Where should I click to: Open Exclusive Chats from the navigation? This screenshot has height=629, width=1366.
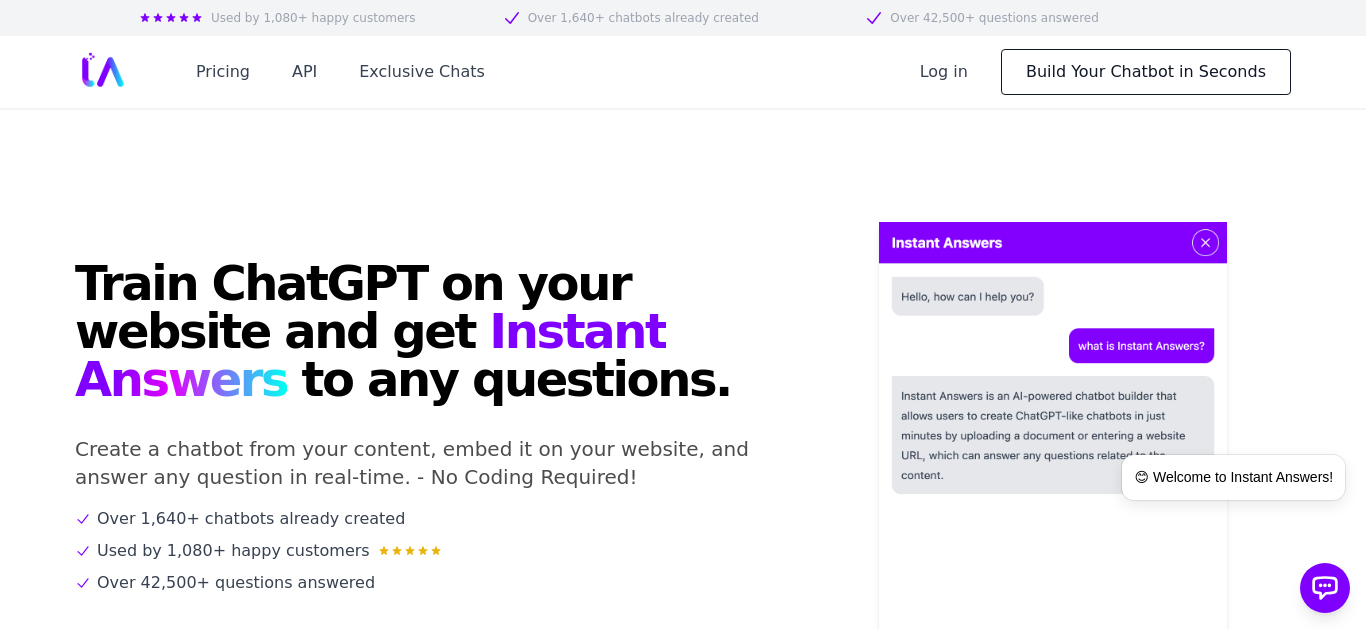point(422,72)
